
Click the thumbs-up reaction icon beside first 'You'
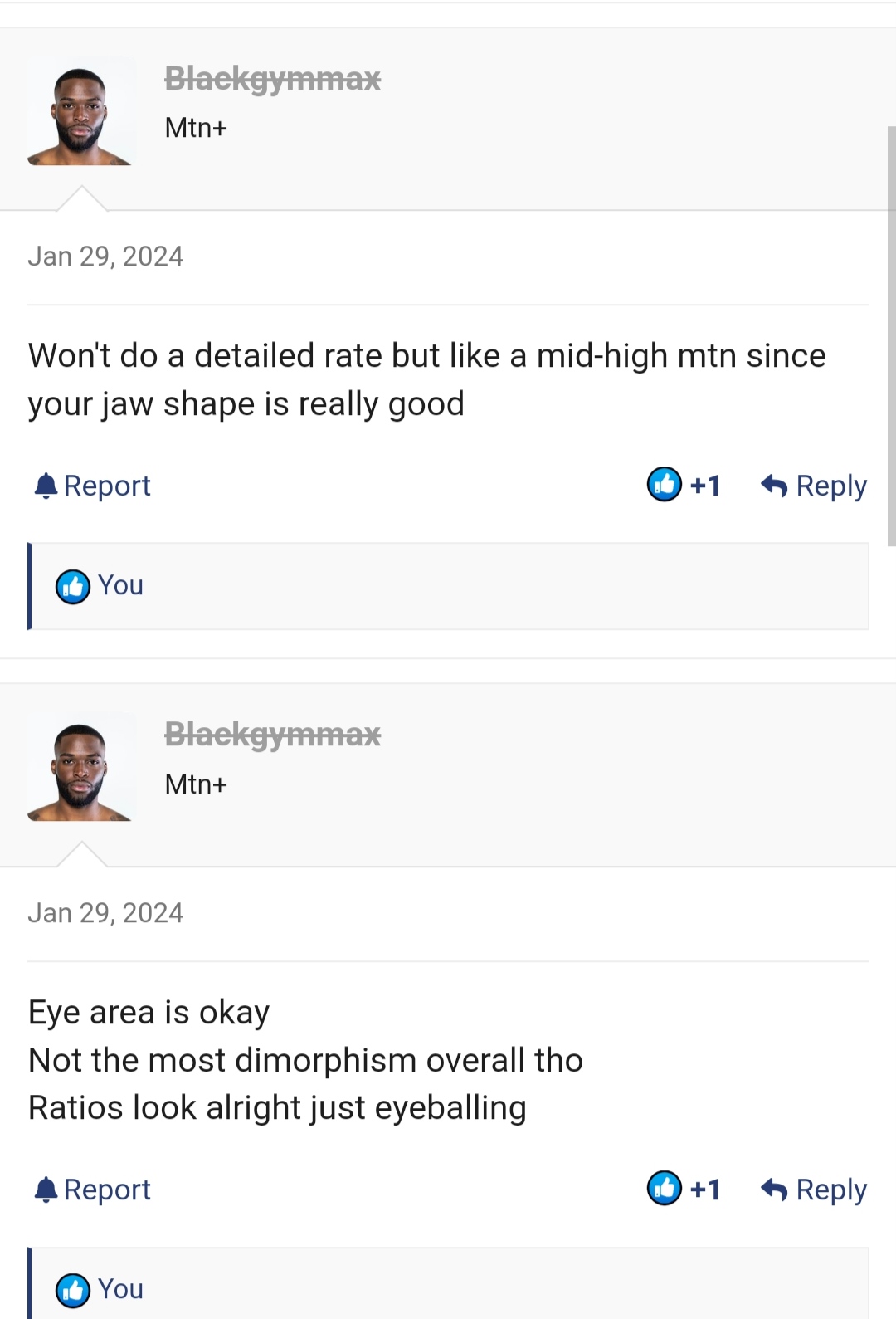click(73, 587)
